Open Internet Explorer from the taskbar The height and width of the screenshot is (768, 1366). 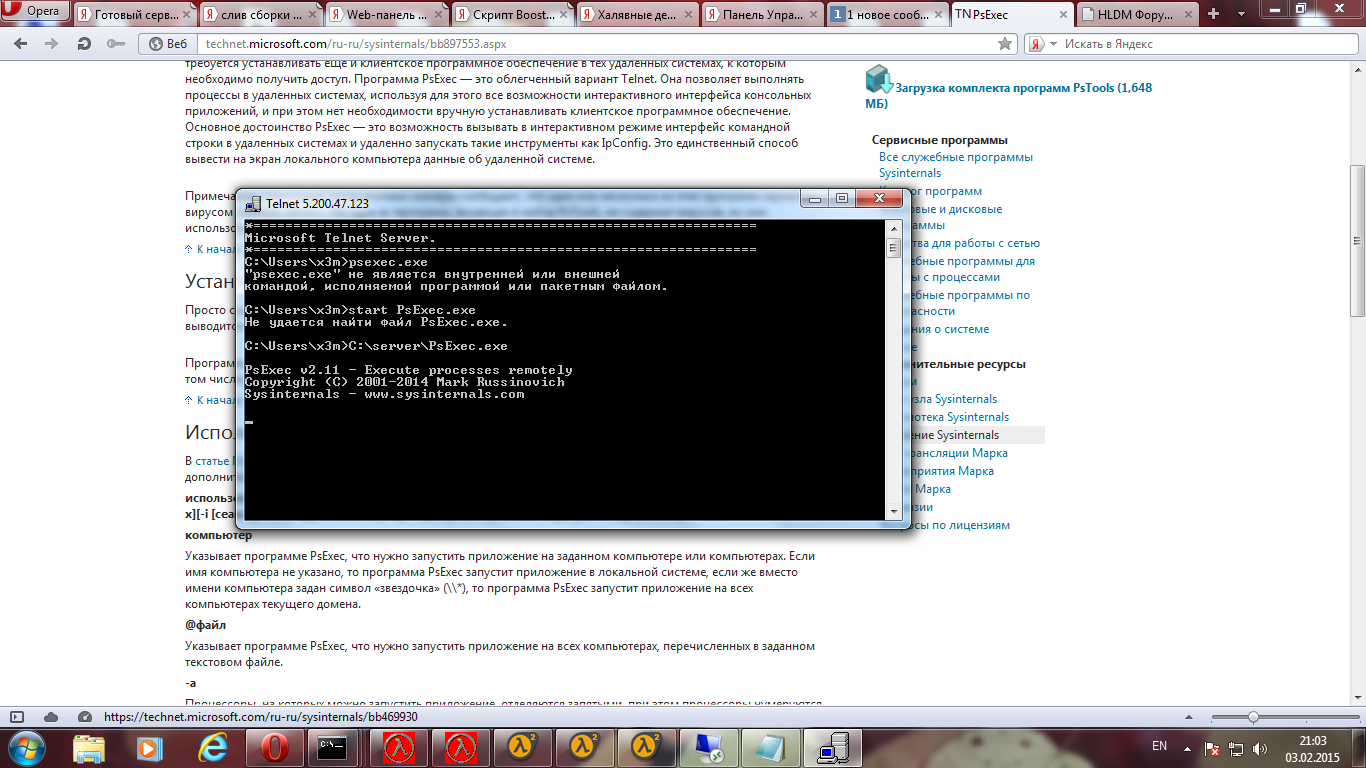coord(212,747)
